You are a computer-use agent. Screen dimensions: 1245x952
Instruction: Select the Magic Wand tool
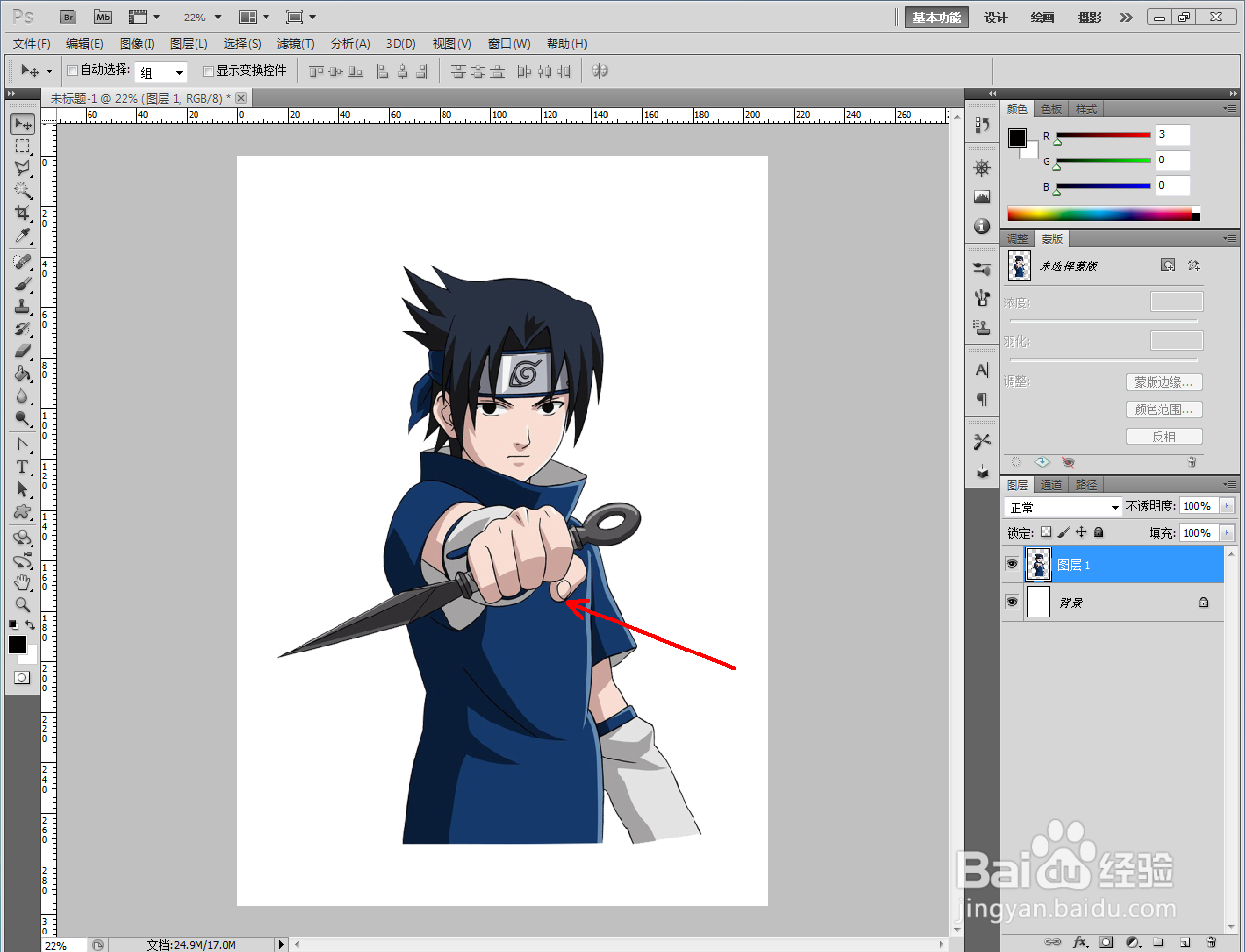pyautogui.click(x=22, y=191)
